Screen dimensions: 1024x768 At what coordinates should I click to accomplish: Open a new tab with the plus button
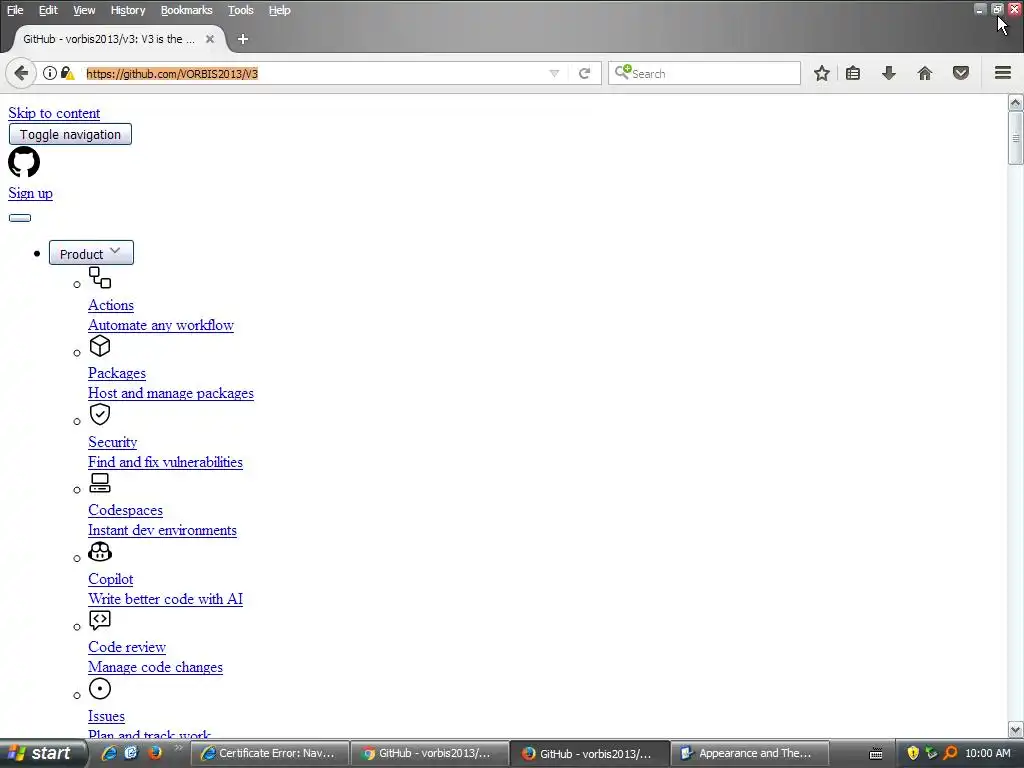242,39
